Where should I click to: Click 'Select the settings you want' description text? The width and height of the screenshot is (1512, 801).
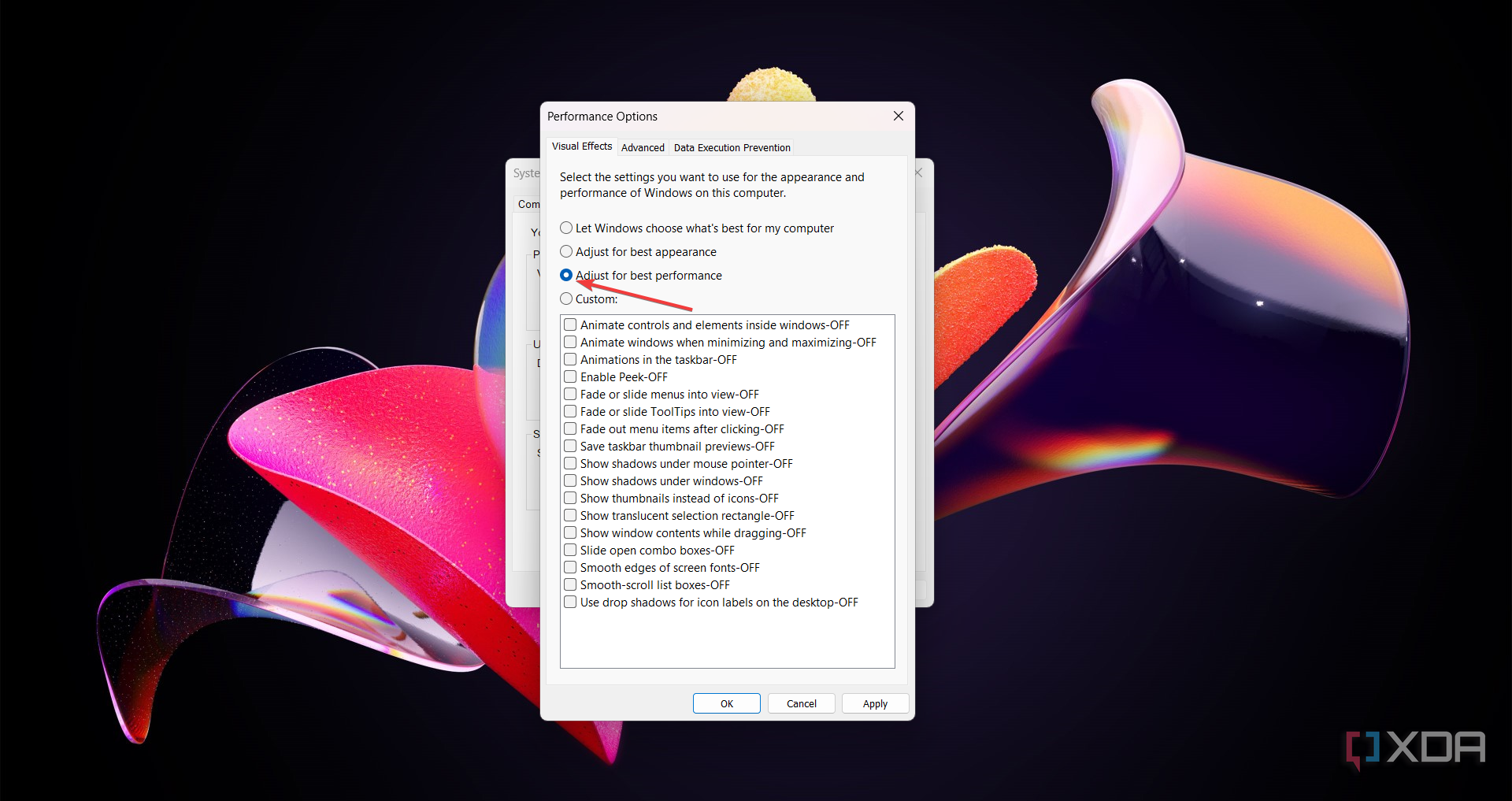pyautogui.click(x=712, y=185)
